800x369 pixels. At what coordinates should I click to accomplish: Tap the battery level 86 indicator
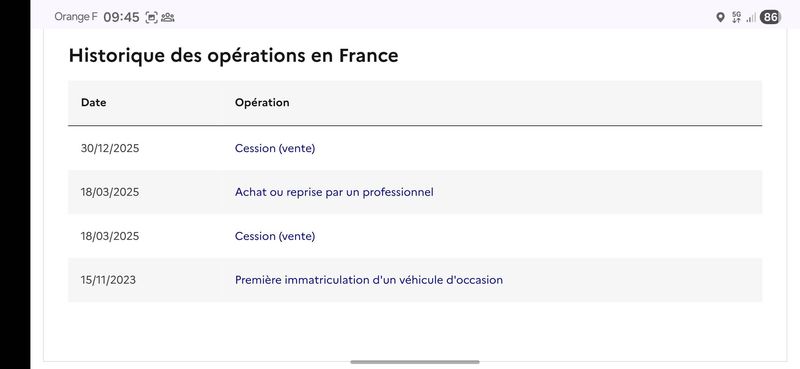tap(770, 17)
